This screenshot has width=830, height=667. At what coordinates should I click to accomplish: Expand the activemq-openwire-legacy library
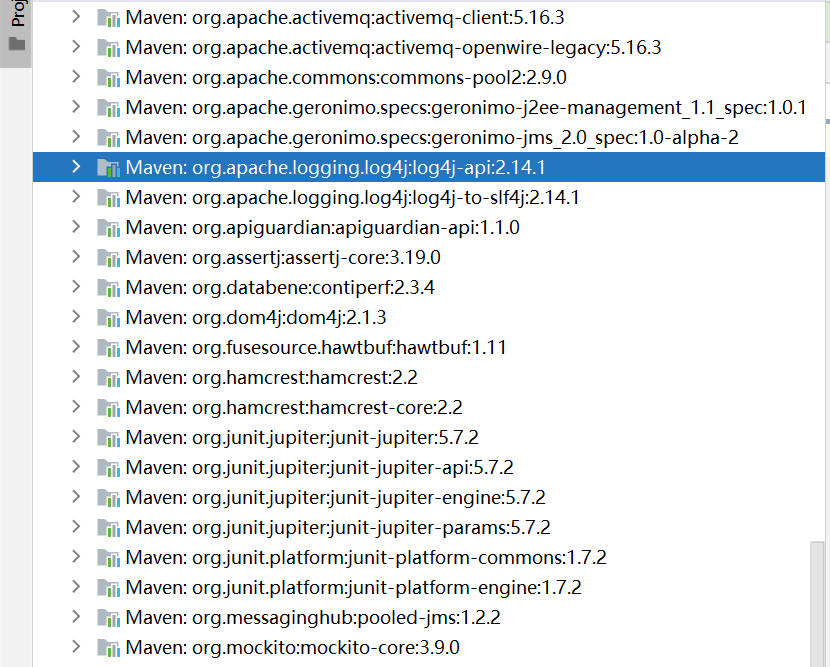tap(77, 47)
